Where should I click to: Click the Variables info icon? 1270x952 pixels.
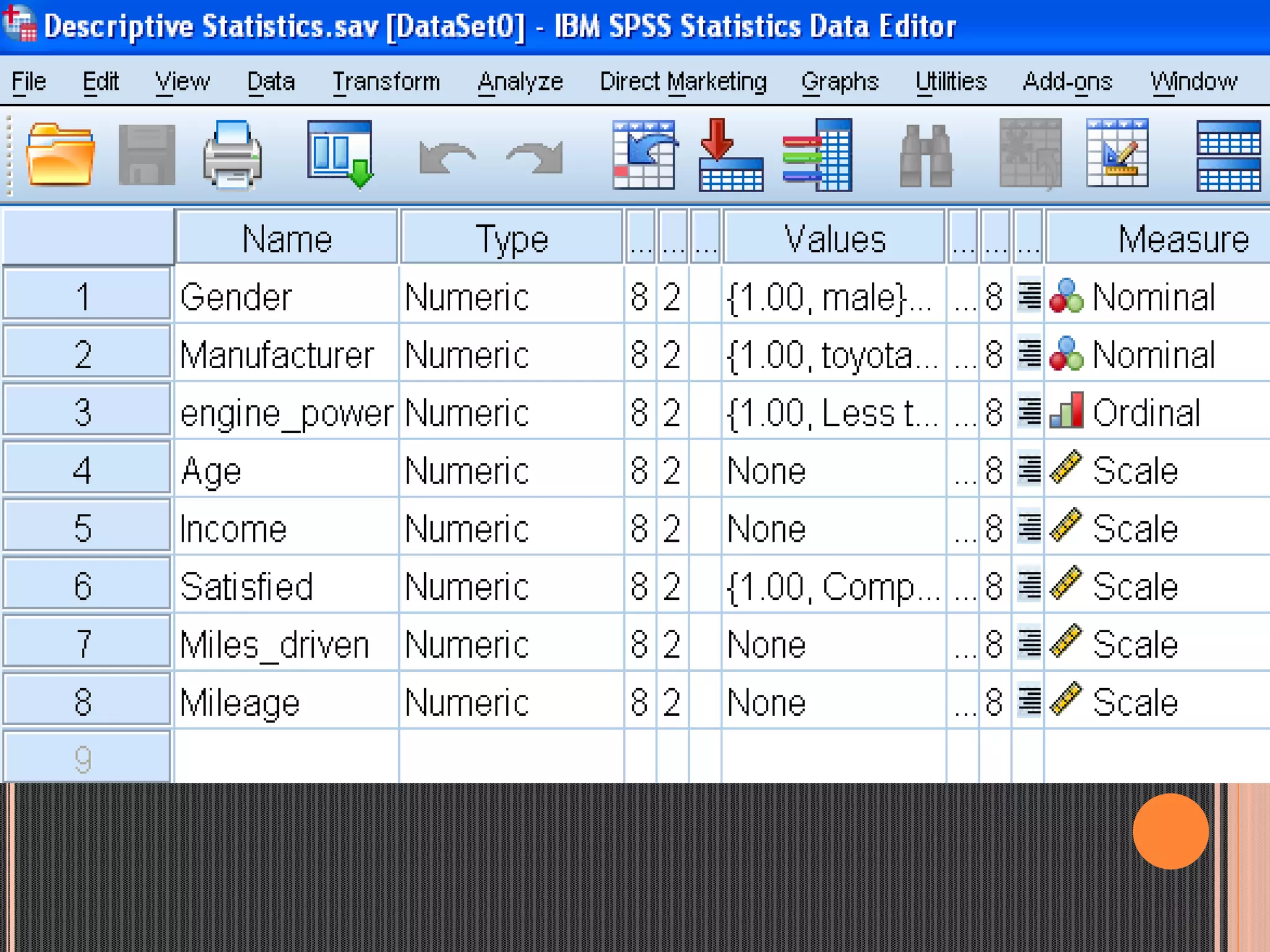[818, 155]
